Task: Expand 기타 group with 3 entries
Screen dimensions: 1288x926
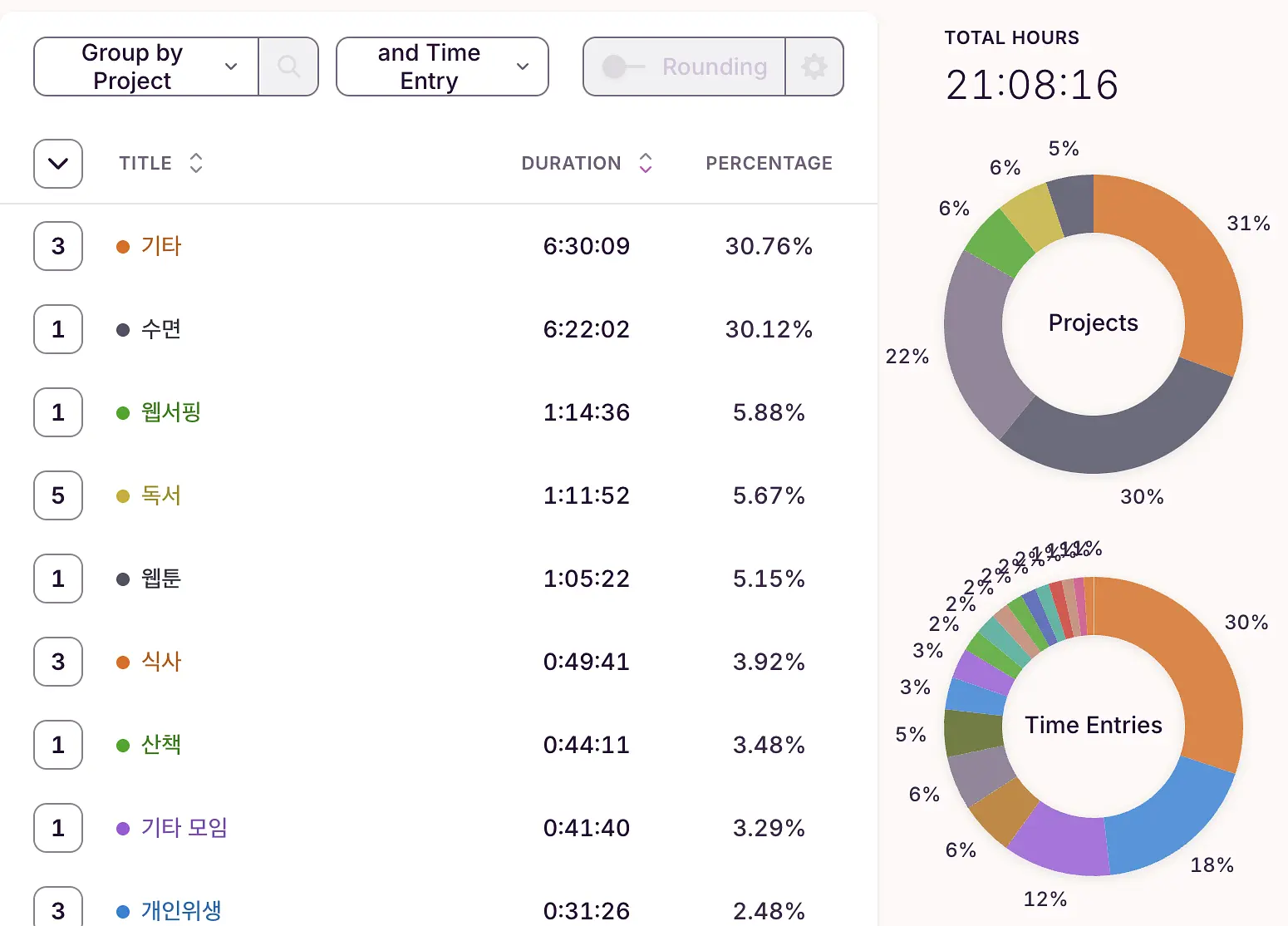Action: (58, 246)
